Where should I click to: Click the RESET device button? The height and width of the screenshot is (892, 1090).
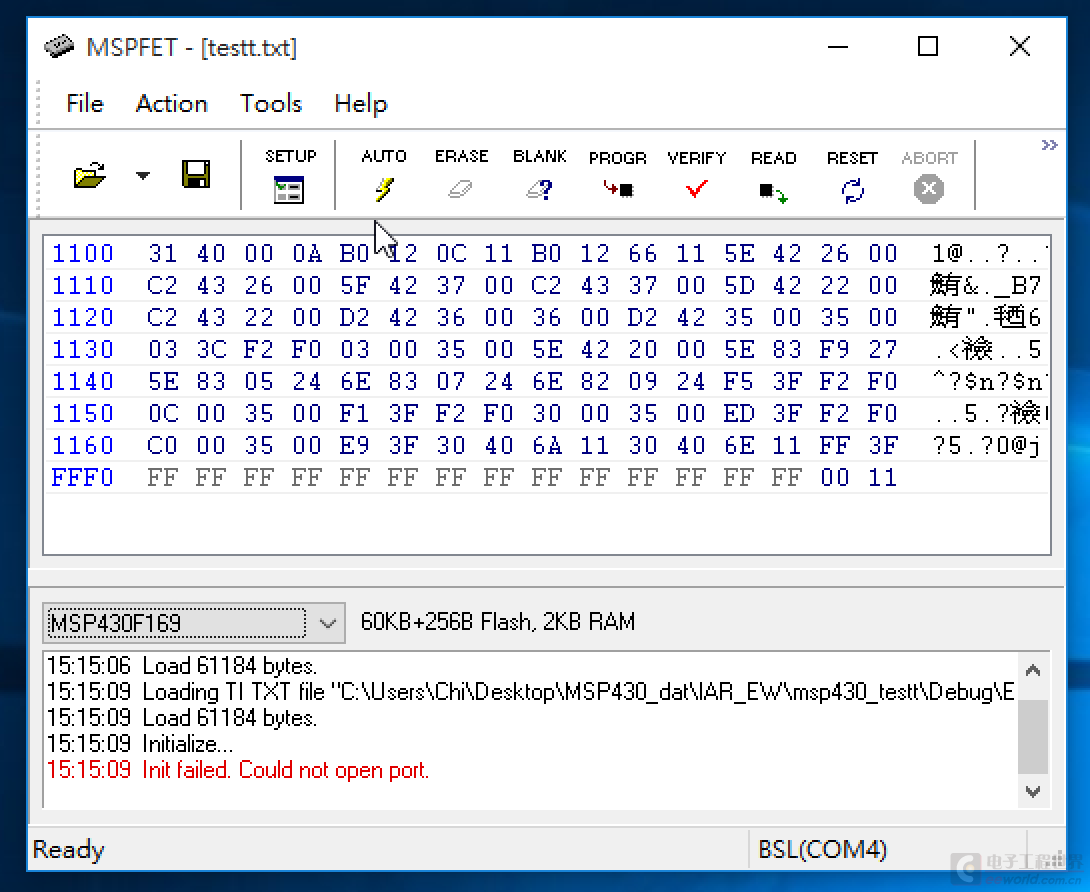(x=852, y=175)
